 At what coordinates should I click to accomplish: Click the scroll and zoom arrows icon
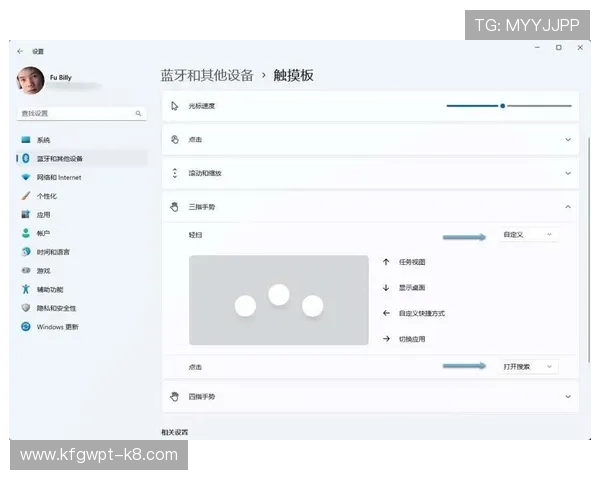point(175,173)
